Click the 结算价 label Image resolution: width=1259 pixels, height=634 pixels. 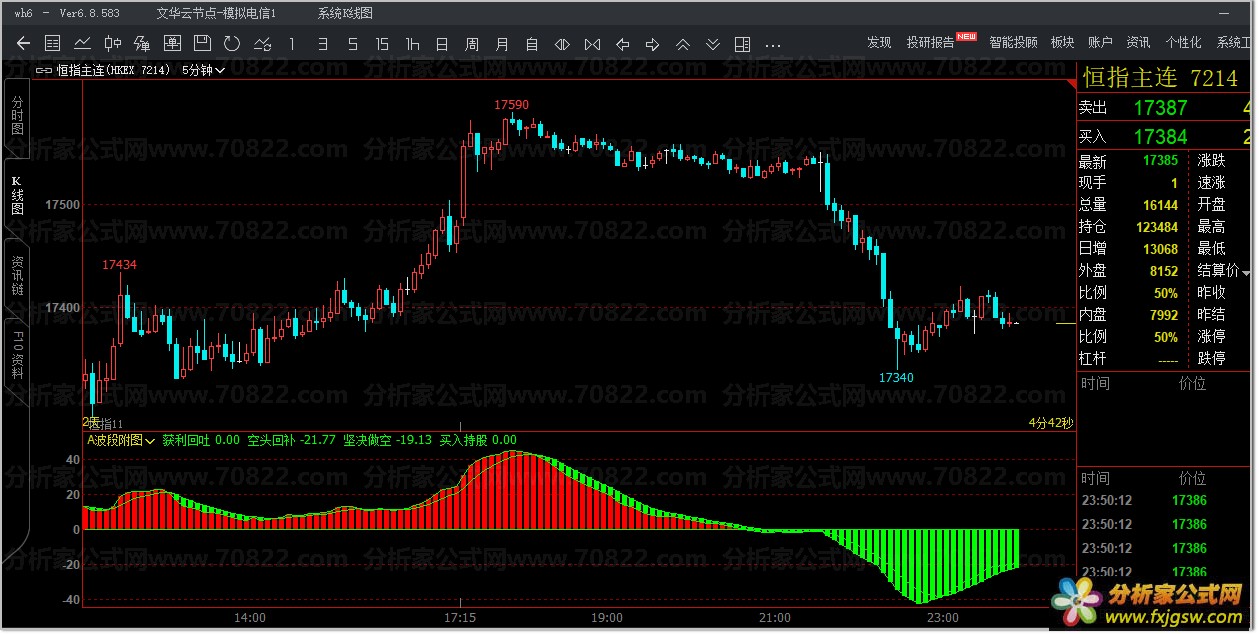1218,271
